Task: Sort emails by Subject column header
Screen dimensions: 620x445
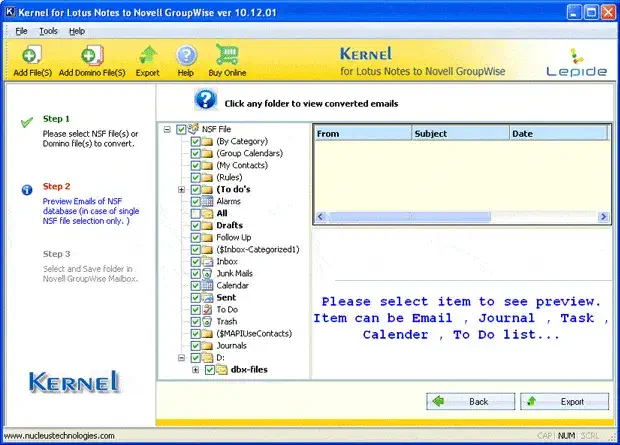Action: point(460,133)
